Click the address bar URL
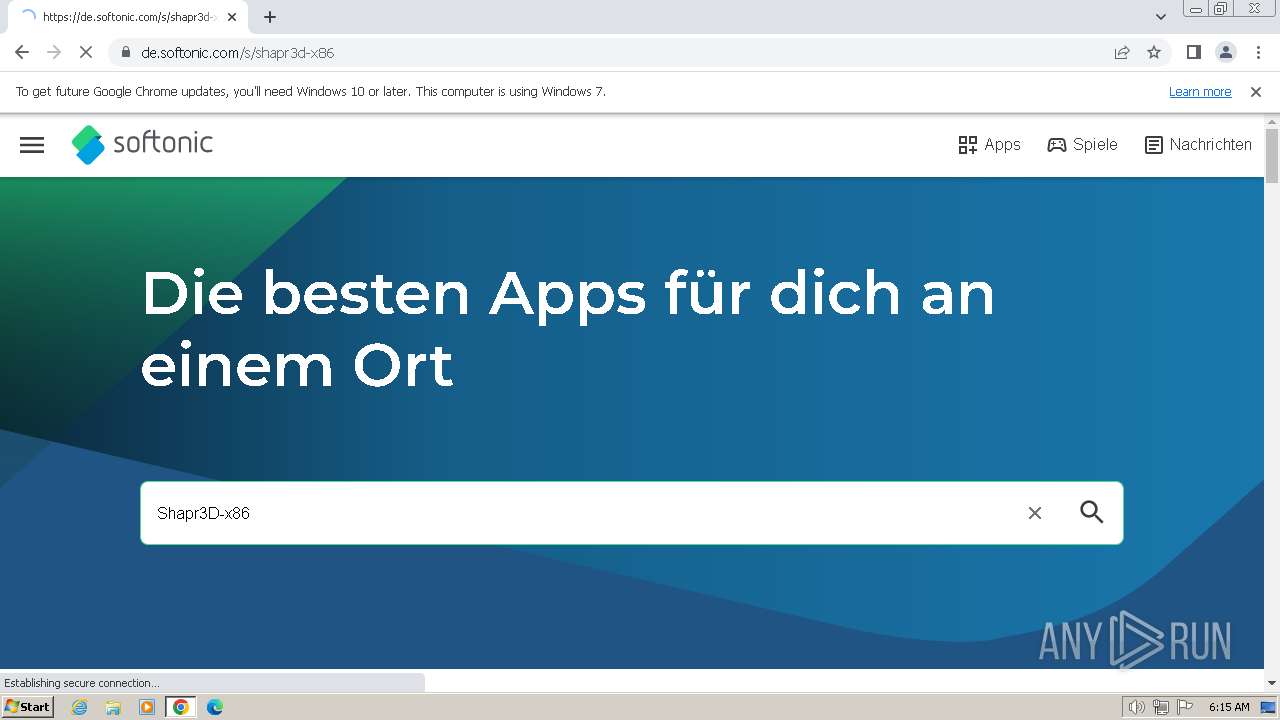The height and width of the screenshot is (720, 1280). tap(237, 53)
